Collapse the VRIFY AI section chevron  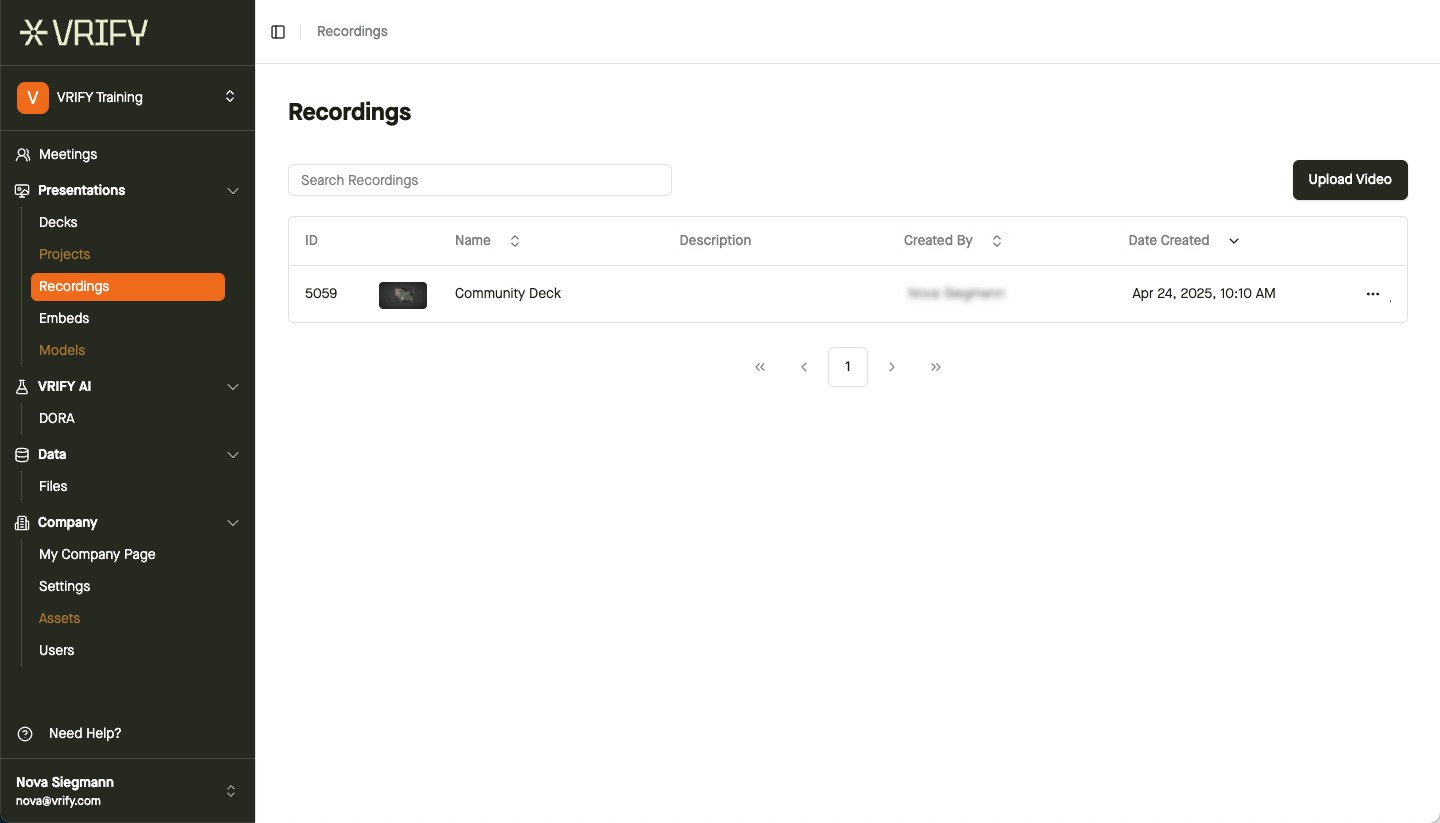233,387
